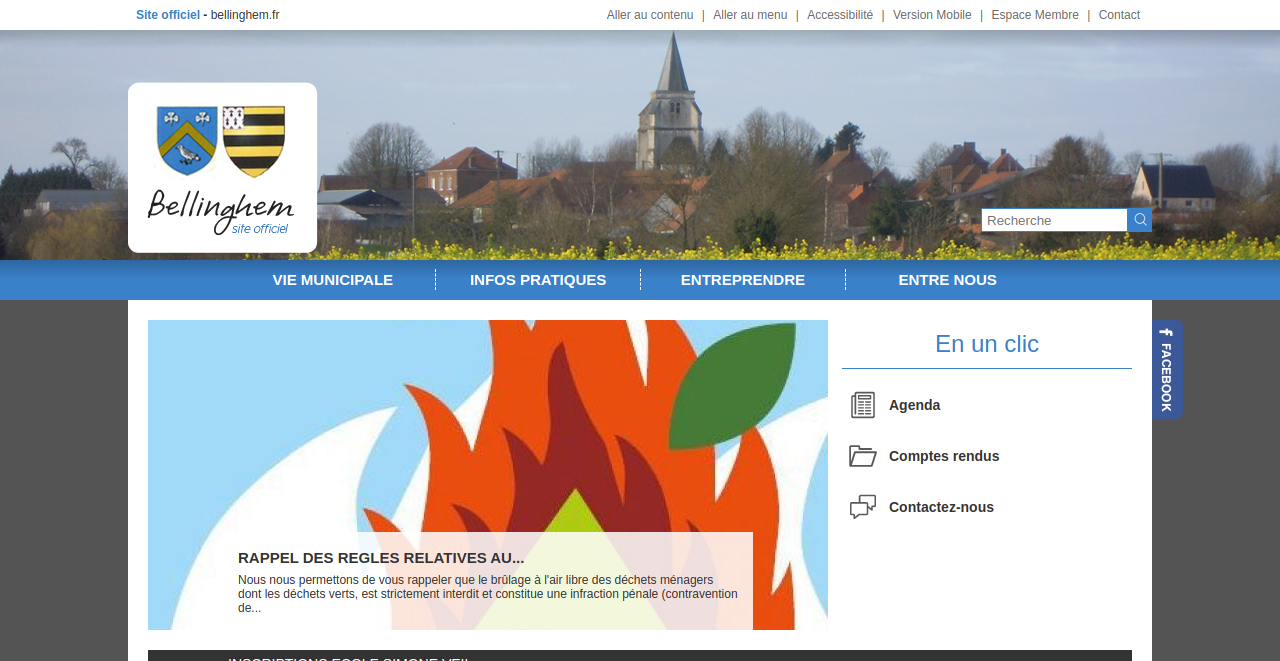
Task: Select the Comptes rendus folder icon
Action: 861,455
